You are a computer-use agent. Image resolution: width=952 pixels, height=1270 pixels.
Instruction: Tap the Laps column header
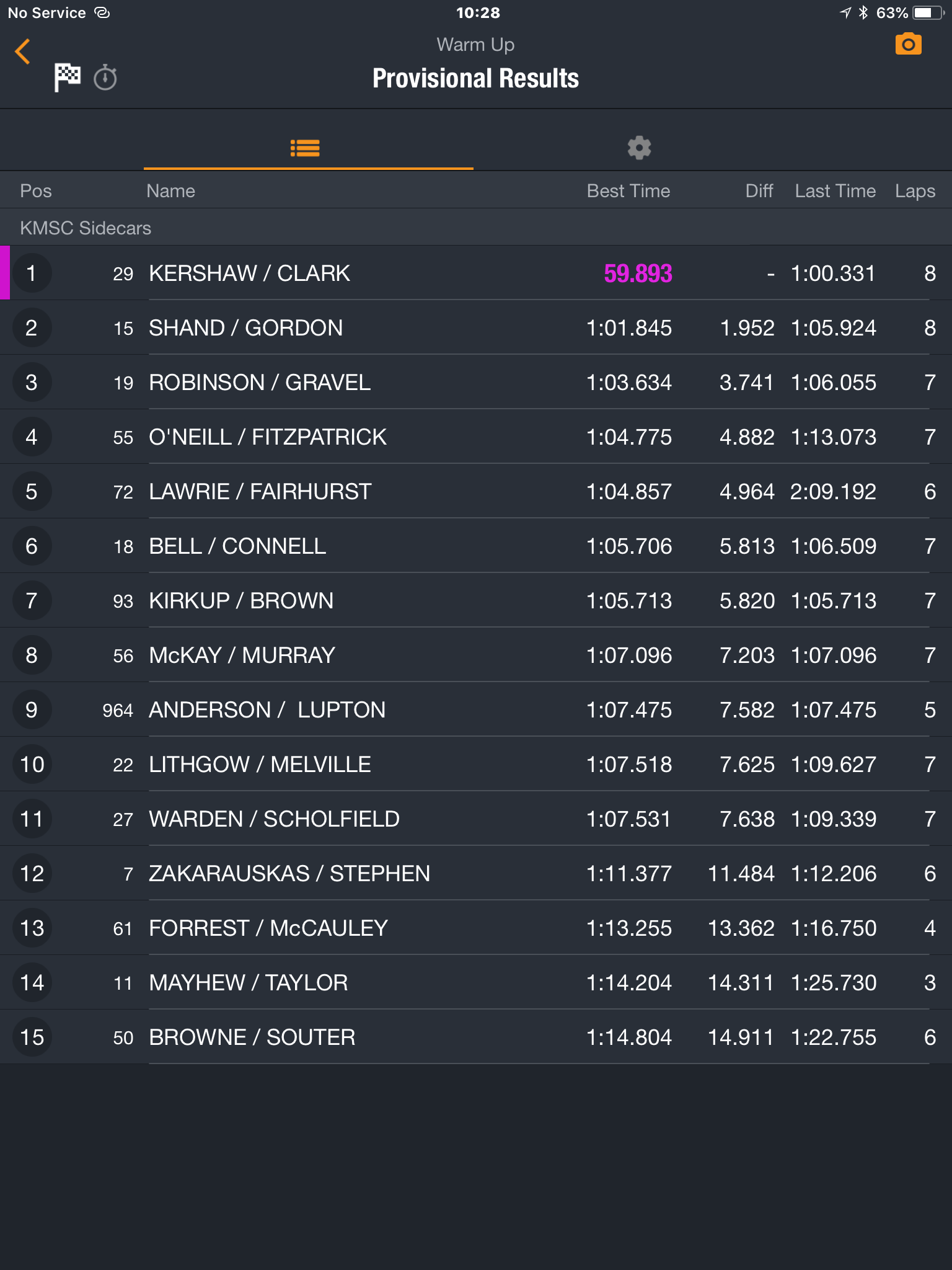pos(915,191)
